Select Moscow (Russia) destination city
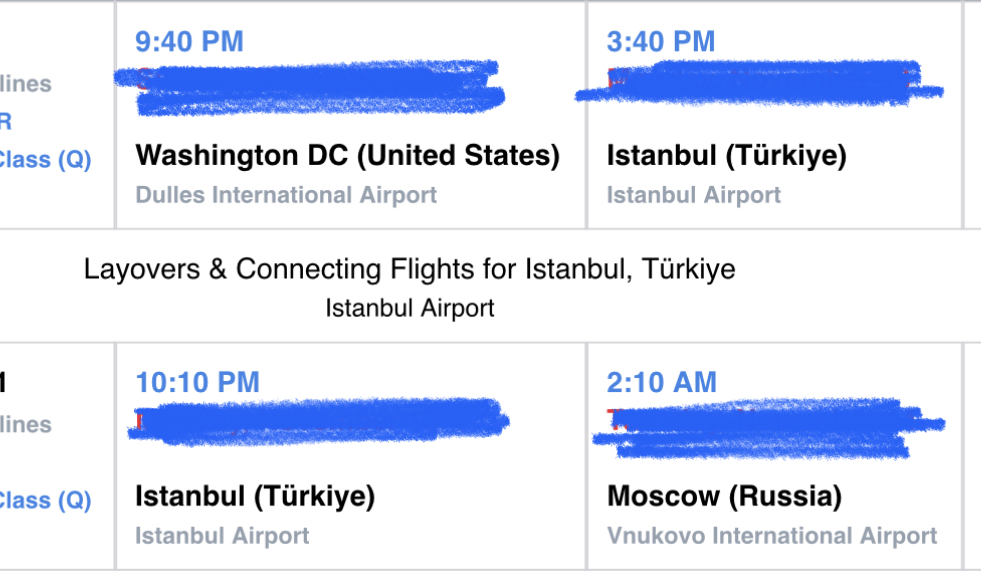 coord(724,496)
